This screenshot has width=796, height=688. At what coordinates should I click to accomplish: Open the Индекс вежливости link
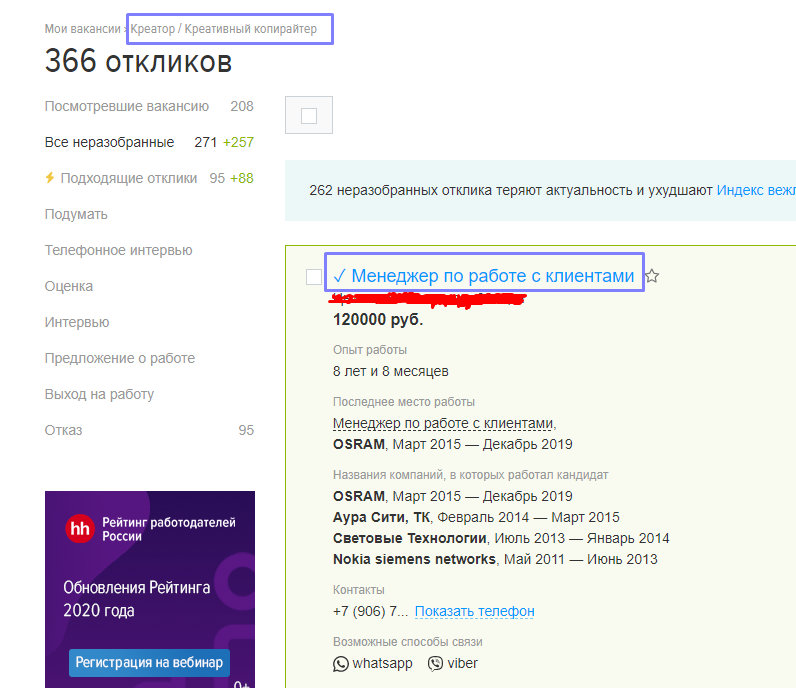point(756,190)
